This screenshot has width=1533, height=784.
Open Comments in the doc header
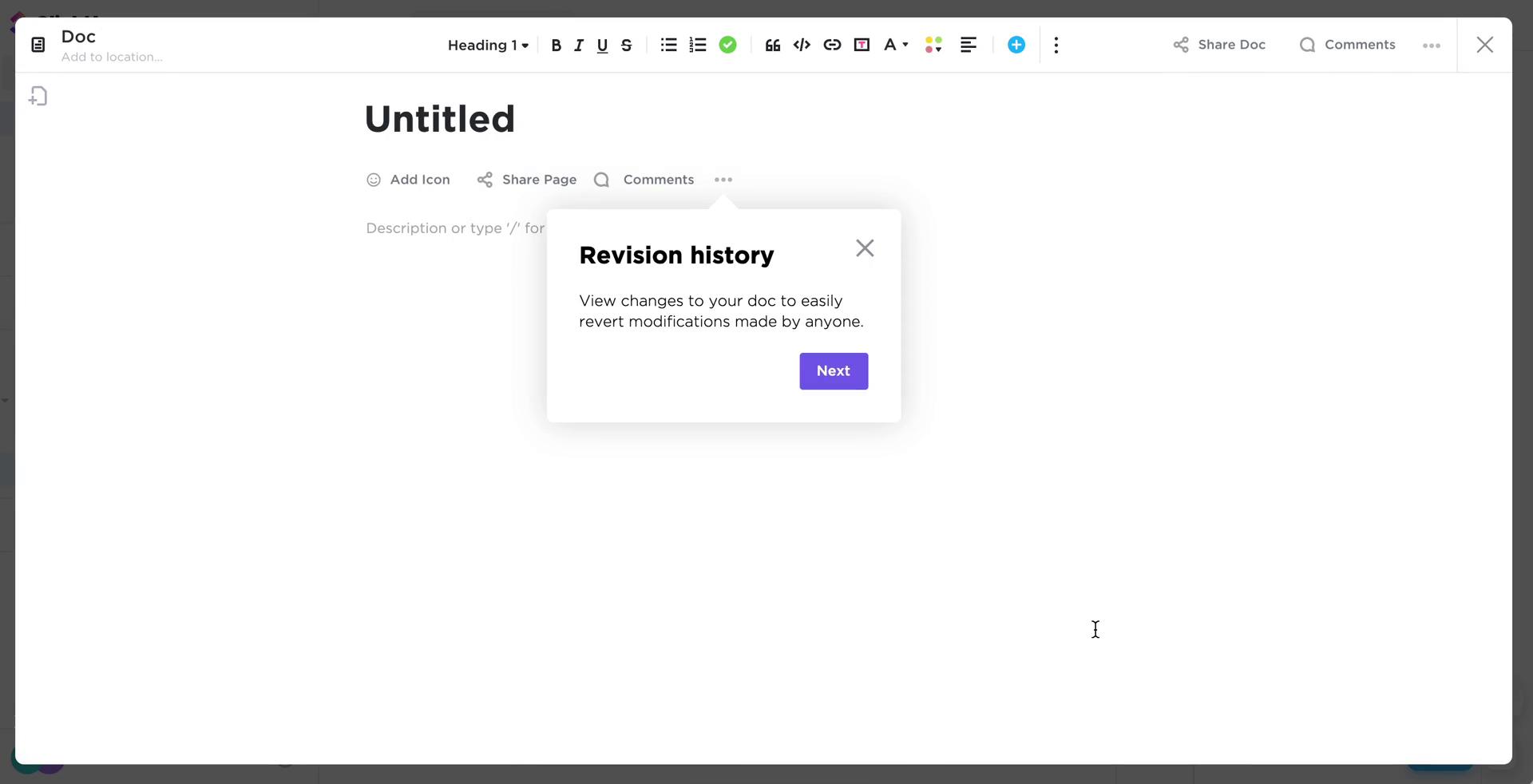point(1348,45)
